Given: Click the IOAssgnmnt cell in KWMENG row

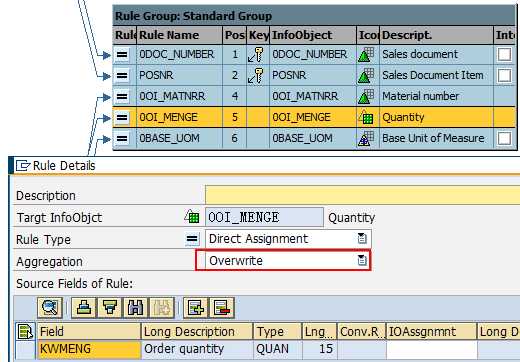Looking at the screenshot, I should (432, 349).
